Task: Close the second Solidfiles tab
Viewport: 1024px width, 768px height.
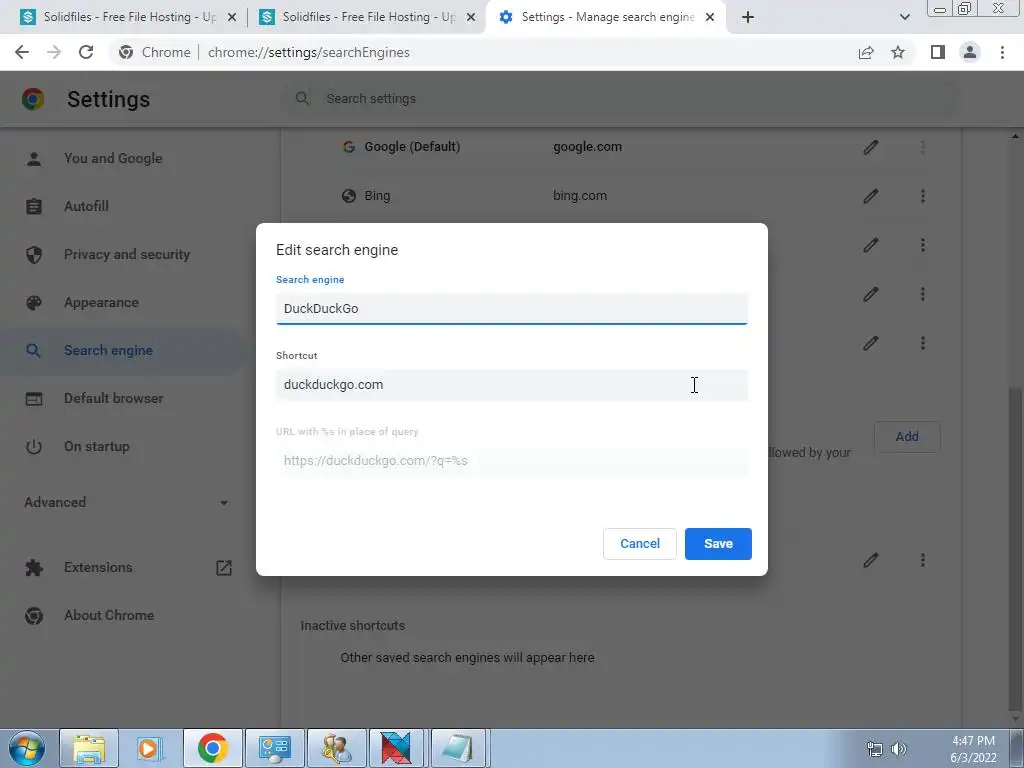Action: click(471, 17)
